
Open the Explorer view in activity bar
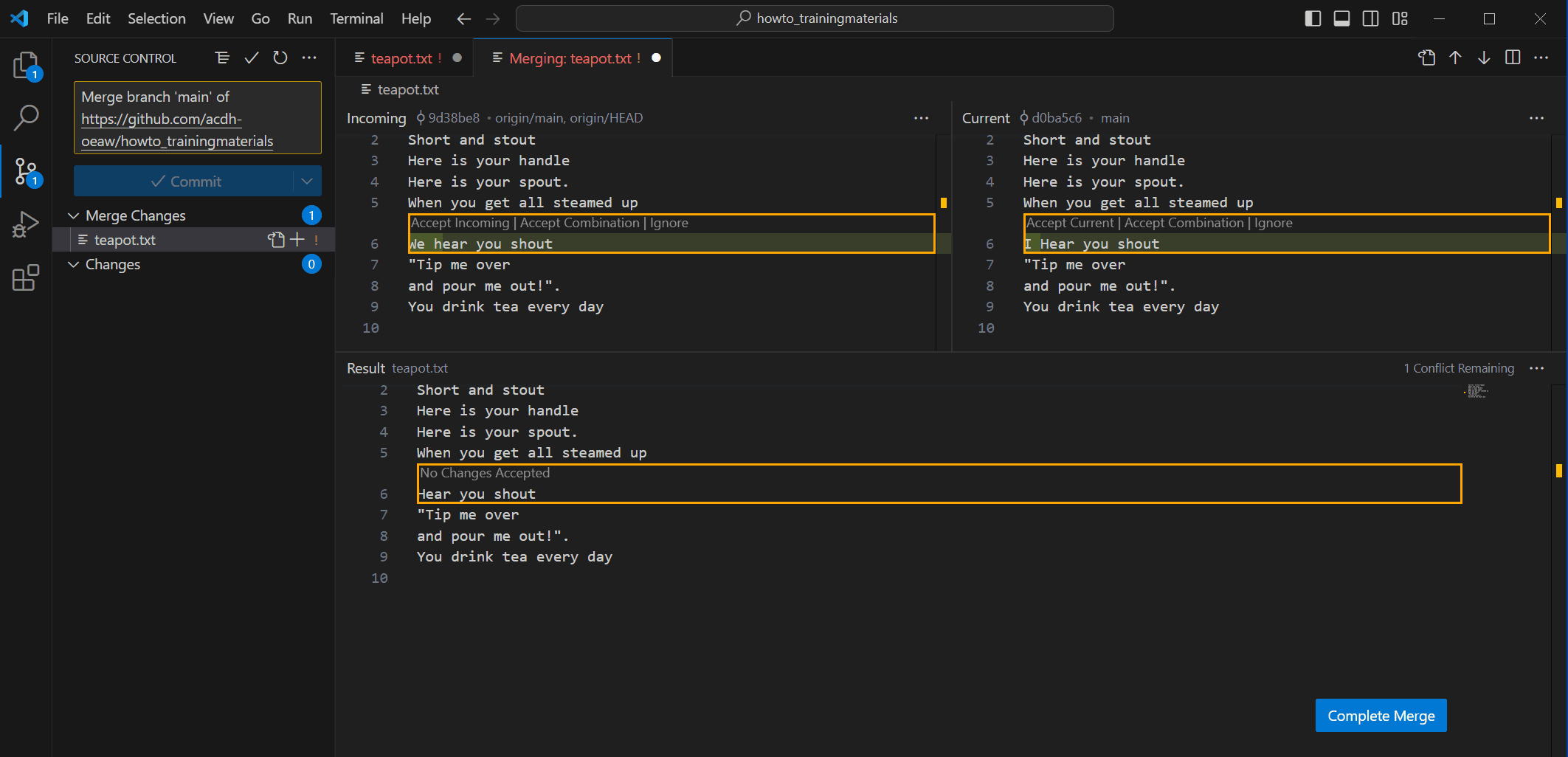[x=26, y=66]
